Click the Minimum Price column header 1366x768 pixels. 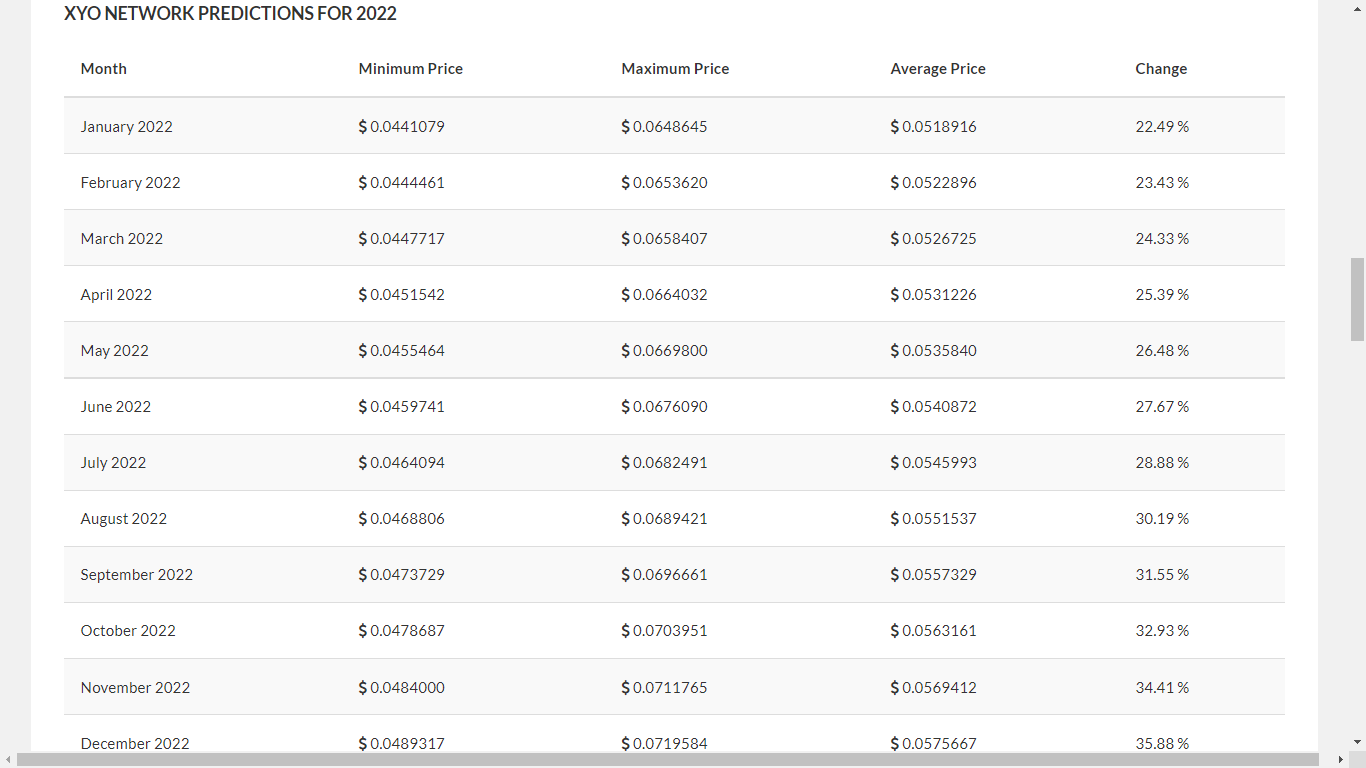click(x=411, y=69)
